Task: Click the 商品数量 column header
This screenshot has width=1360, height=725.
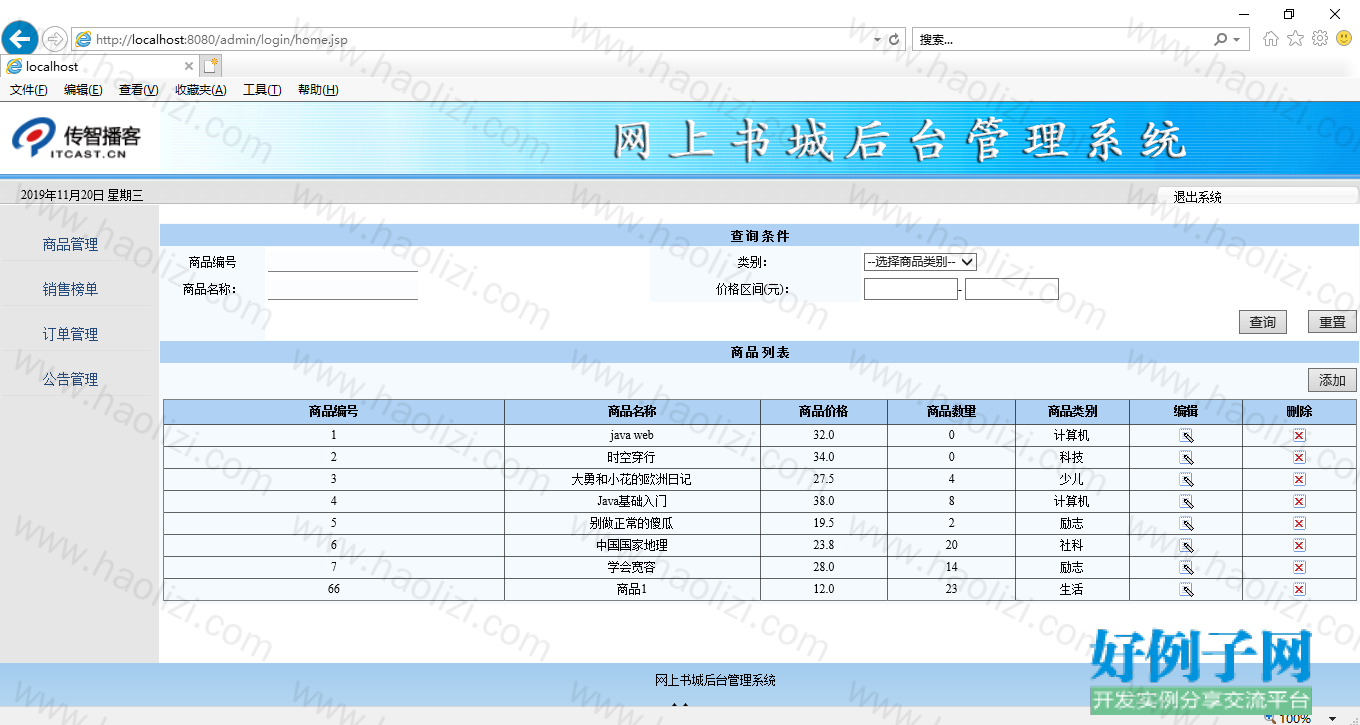Action: pyautogui.click(x=951, y=412)
